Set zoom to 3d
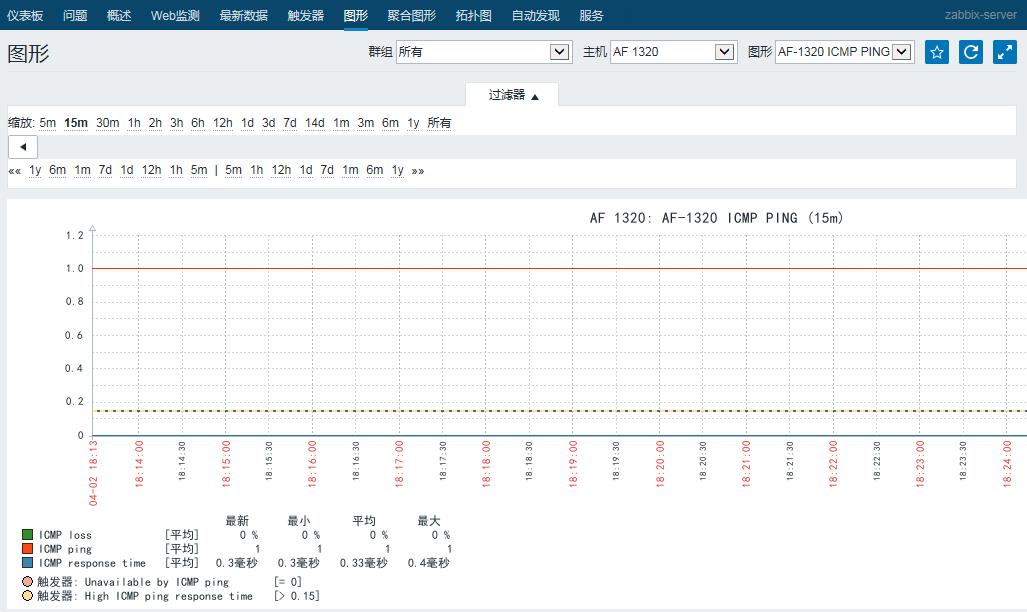The height and width of the screenshot is (612, 1027). click(x=269, y=123)
